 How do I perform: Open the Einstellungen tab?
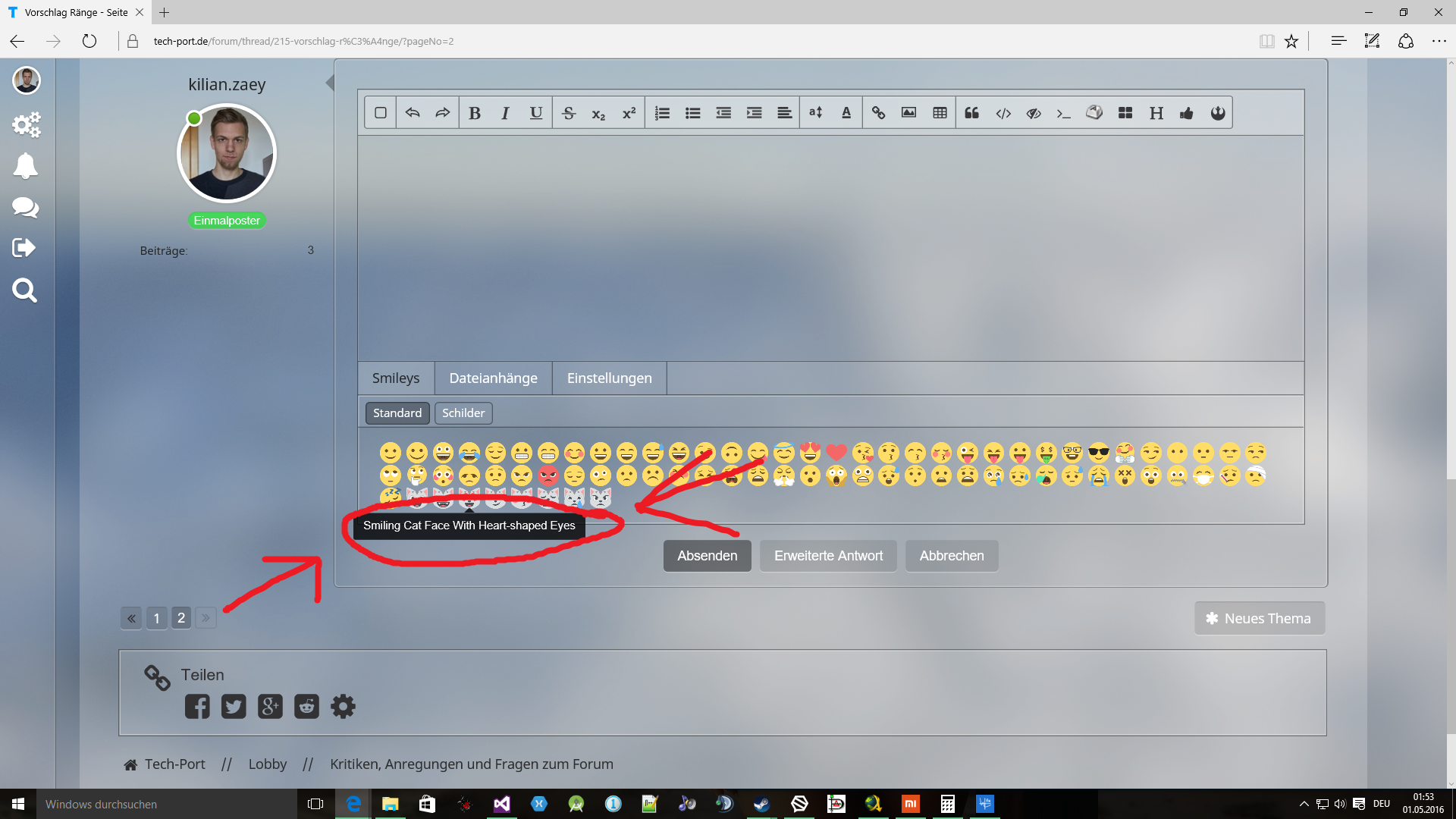click(609, 378)
